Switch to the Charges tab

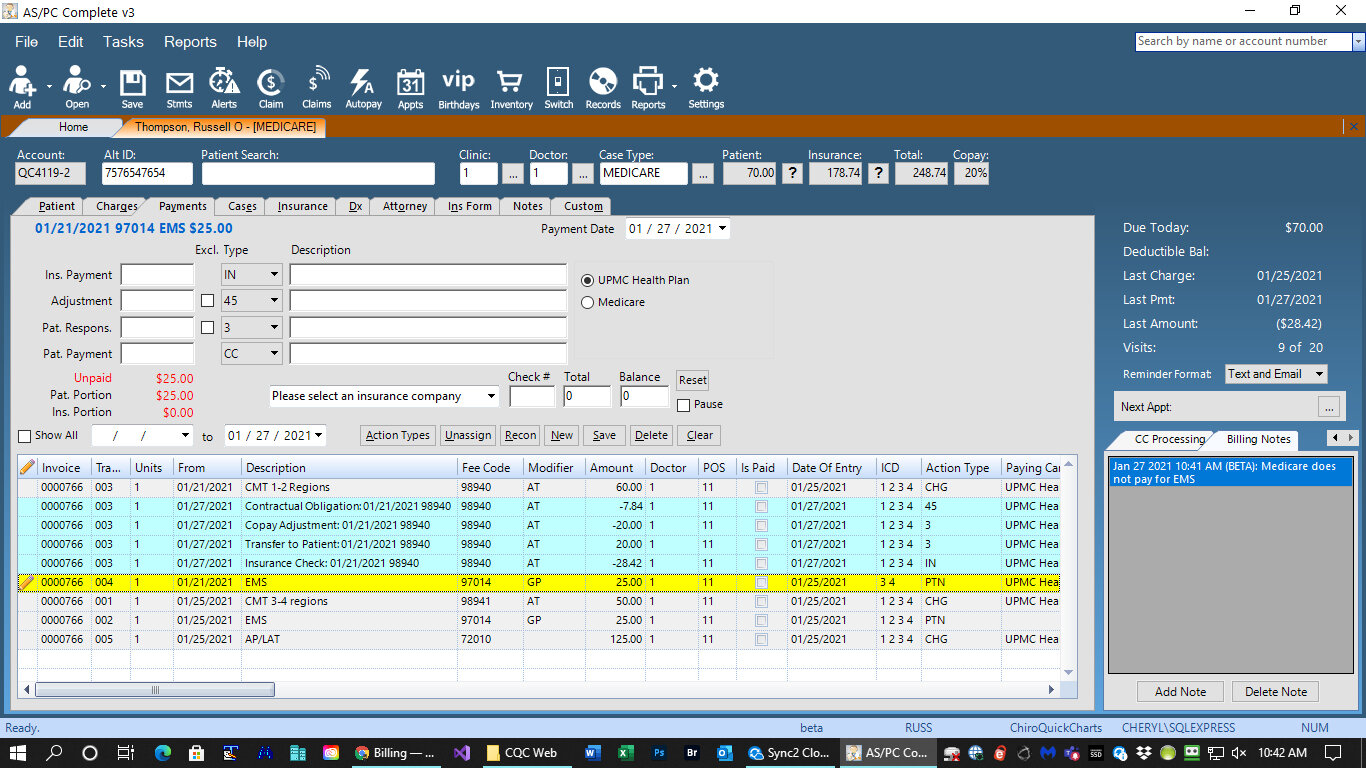point(117,206)
